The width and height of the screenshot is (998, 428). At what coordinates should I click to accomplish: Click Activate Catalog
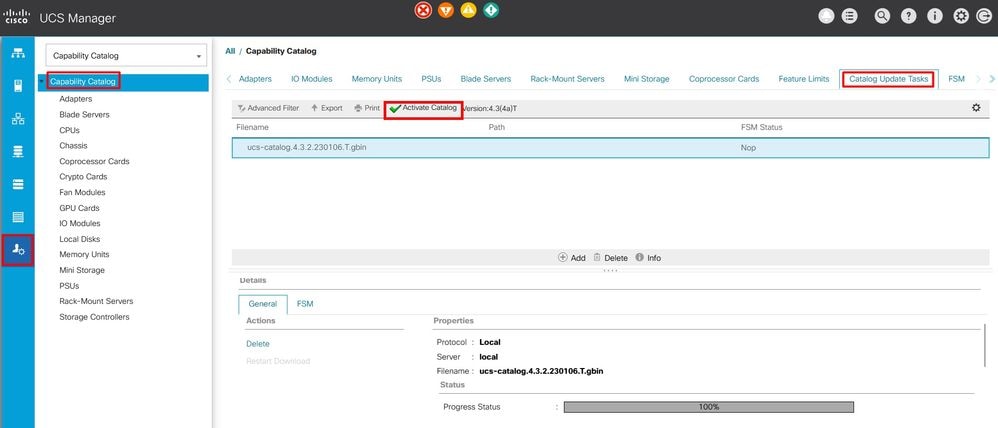point(423,108)
